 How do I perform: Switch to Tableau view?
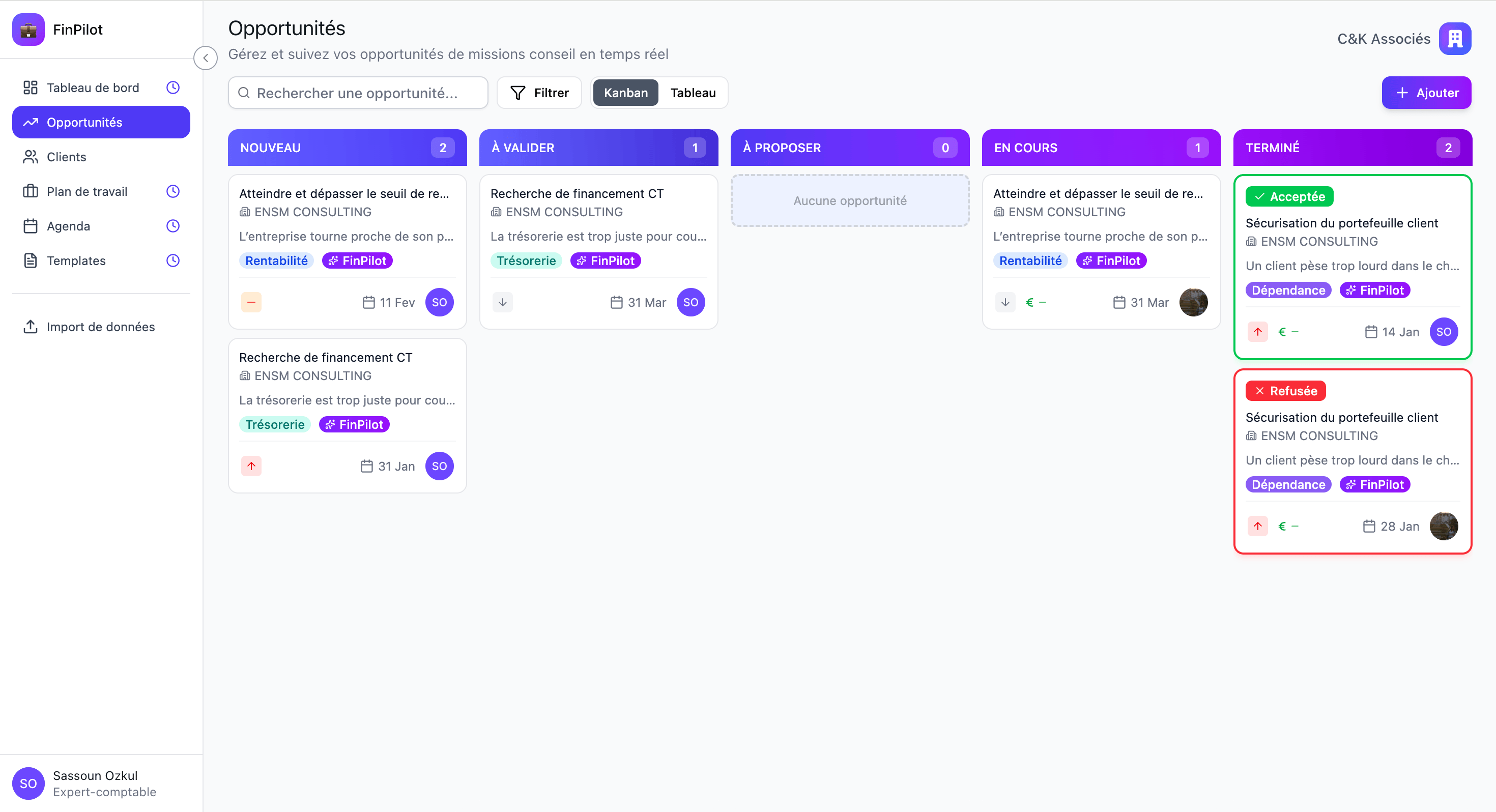pyautogui.click(x=692, y=93)
